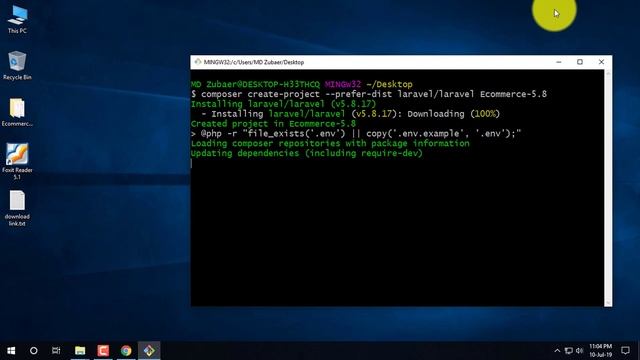
Task: Open the red recorder app on taskbar
Action: pyautogui.click(x=103, y=351)
